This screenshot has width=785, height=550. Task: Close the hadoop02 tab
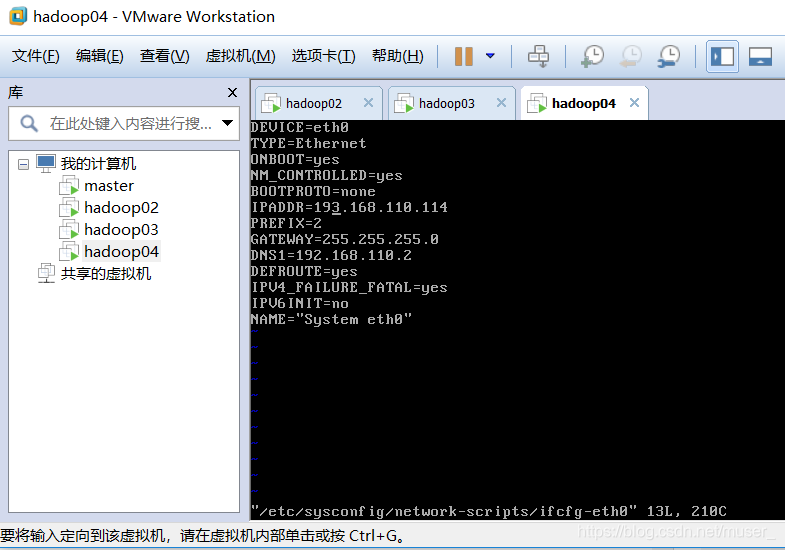point(368,103)
